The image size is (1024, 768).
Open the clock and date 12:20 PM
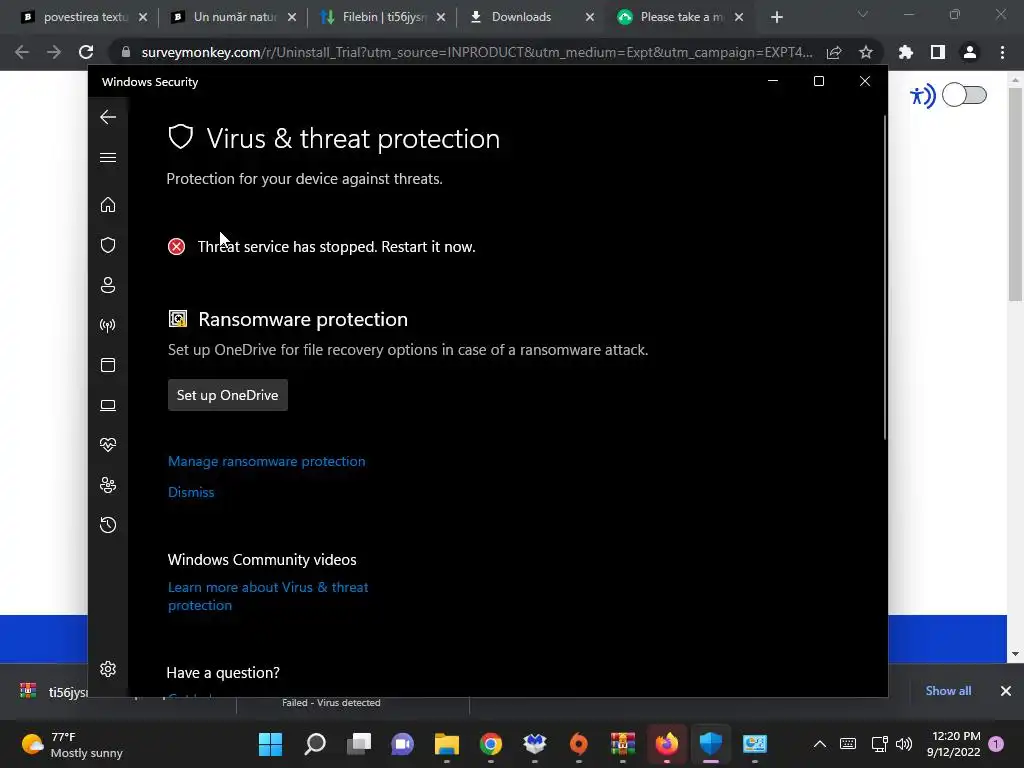[x=953, y=744]
